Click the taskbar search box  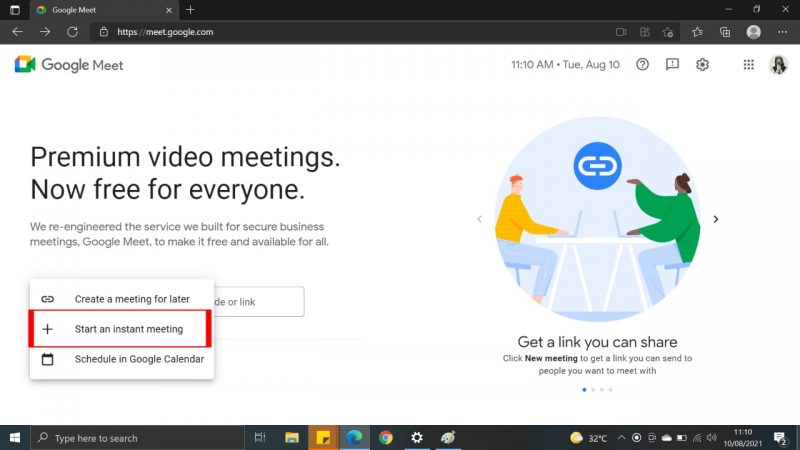point(137,438)
